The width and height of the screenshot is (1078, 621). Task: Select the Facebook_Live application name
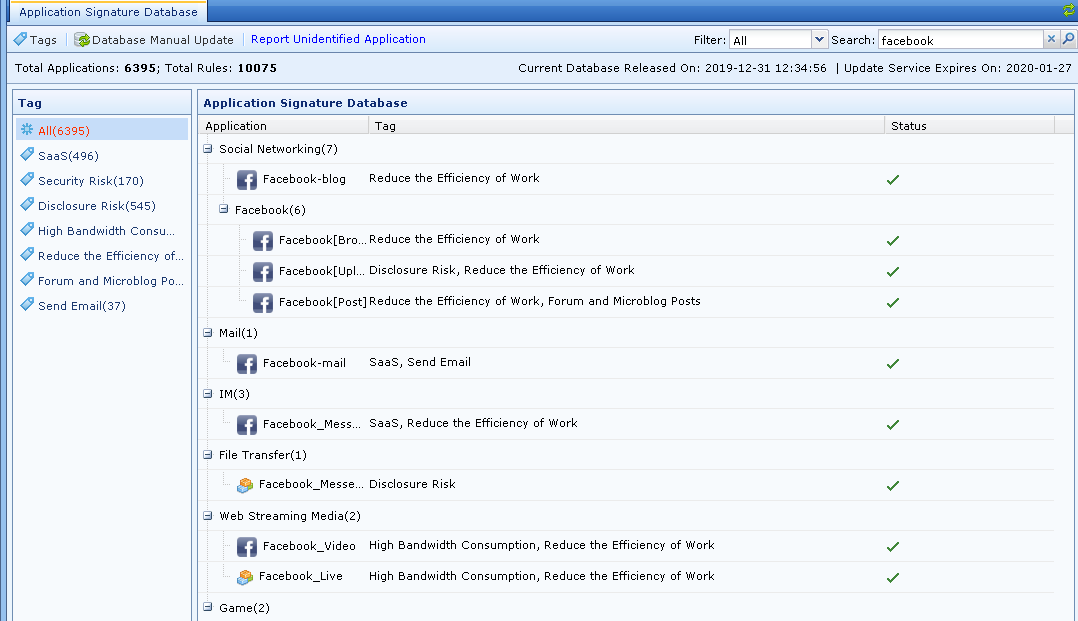(x=300, y=576)
